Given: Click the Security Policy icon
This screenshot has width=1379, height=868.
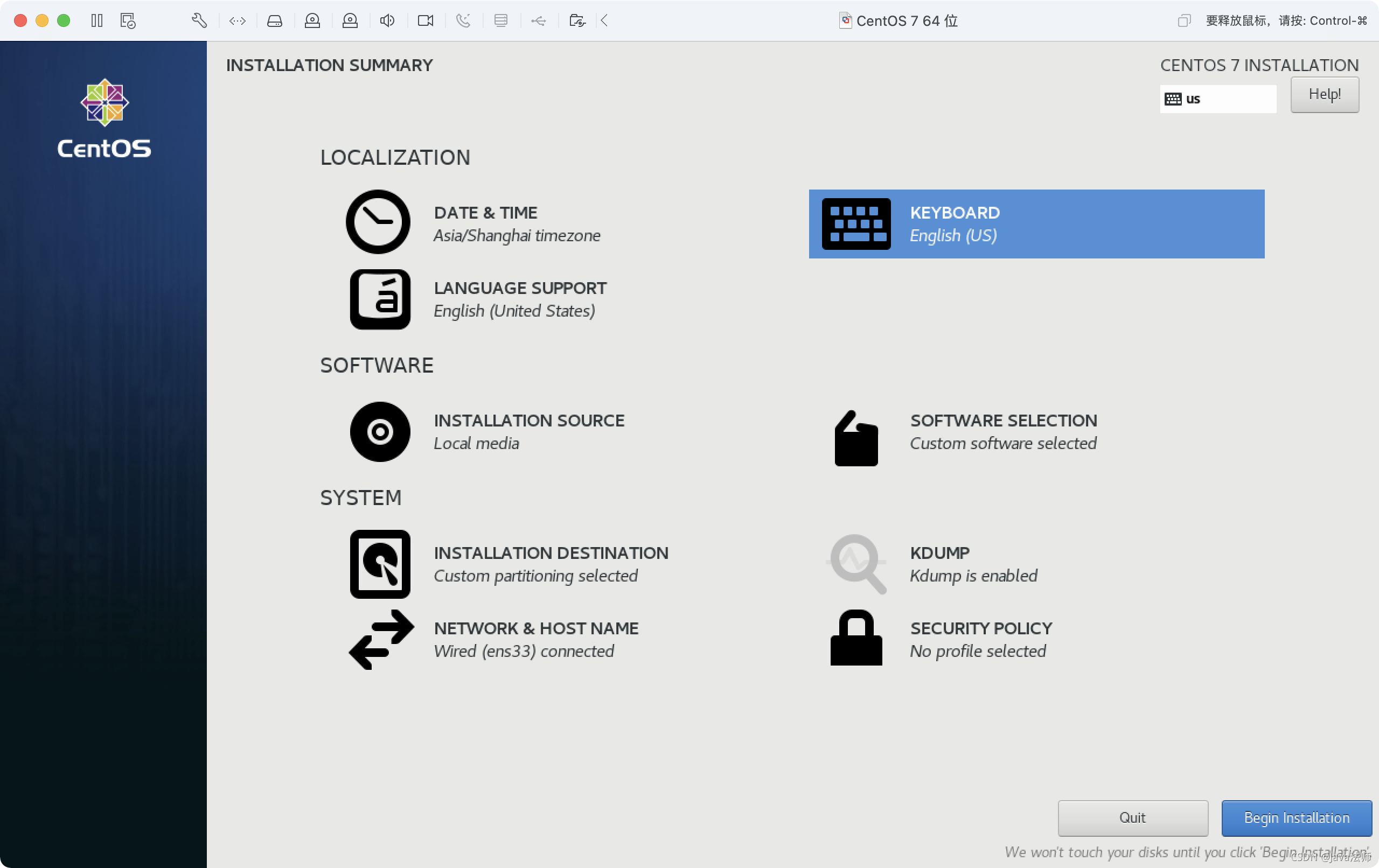Looking at the screenshot, I should (855, 639).
